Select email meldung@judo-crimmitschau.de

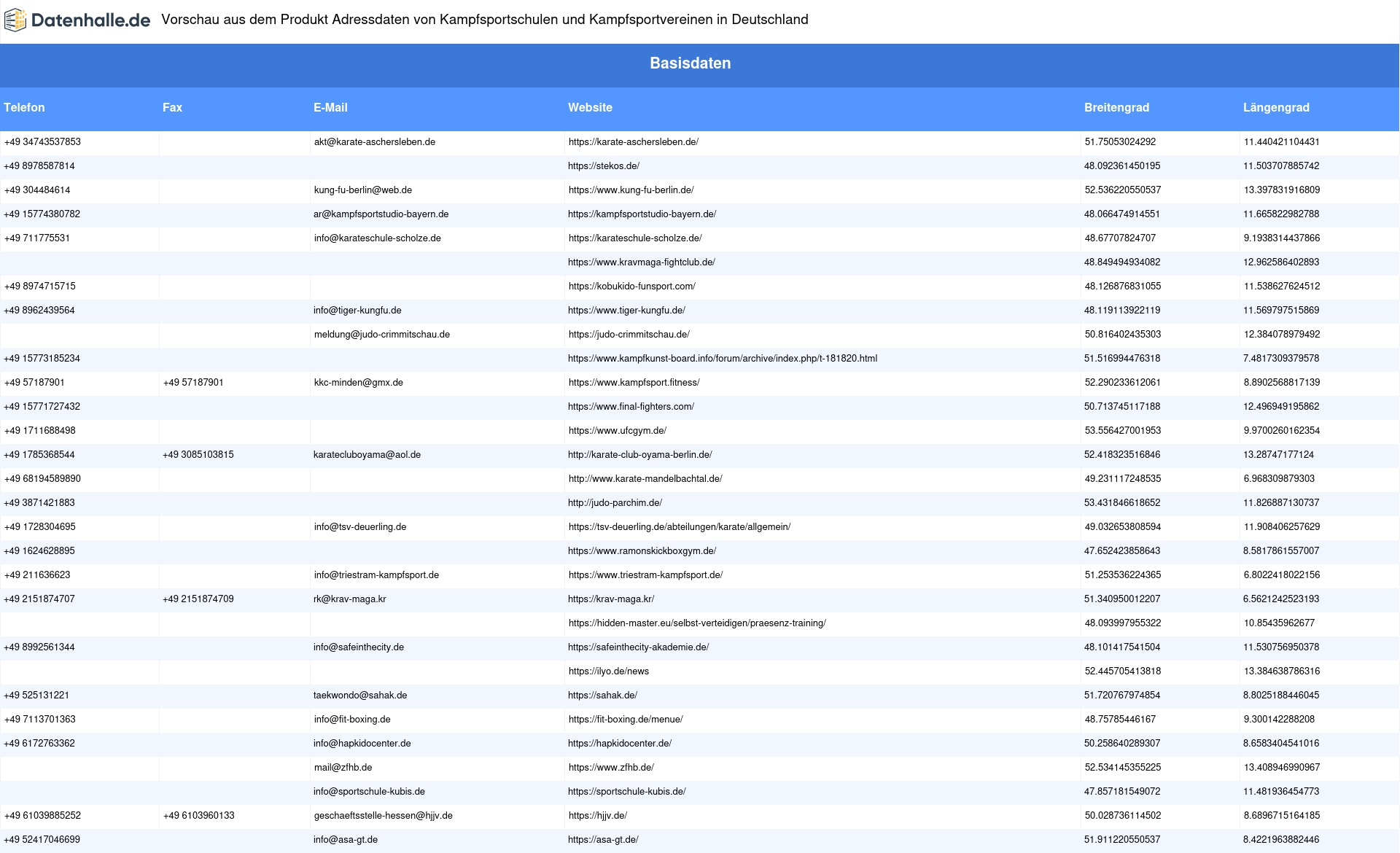point(382,335)
